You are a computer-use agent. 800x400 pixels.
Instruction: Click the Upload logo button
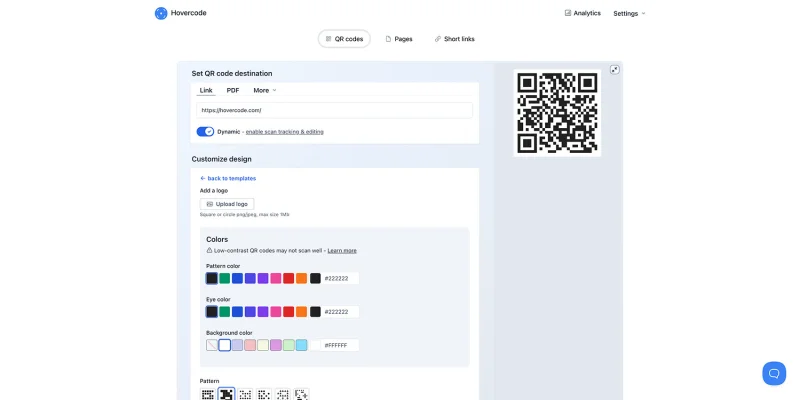pos(227,204)
